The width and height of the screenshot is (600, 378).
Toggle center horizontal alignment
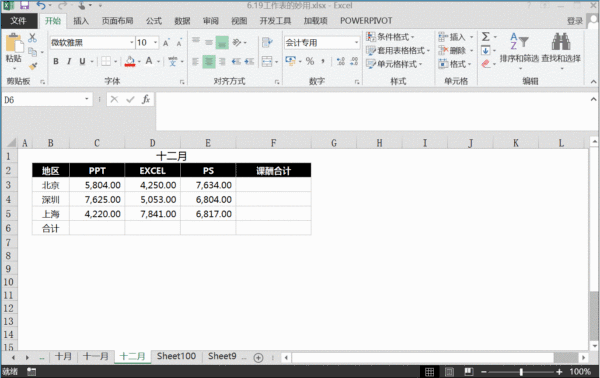tap(209, 61)
